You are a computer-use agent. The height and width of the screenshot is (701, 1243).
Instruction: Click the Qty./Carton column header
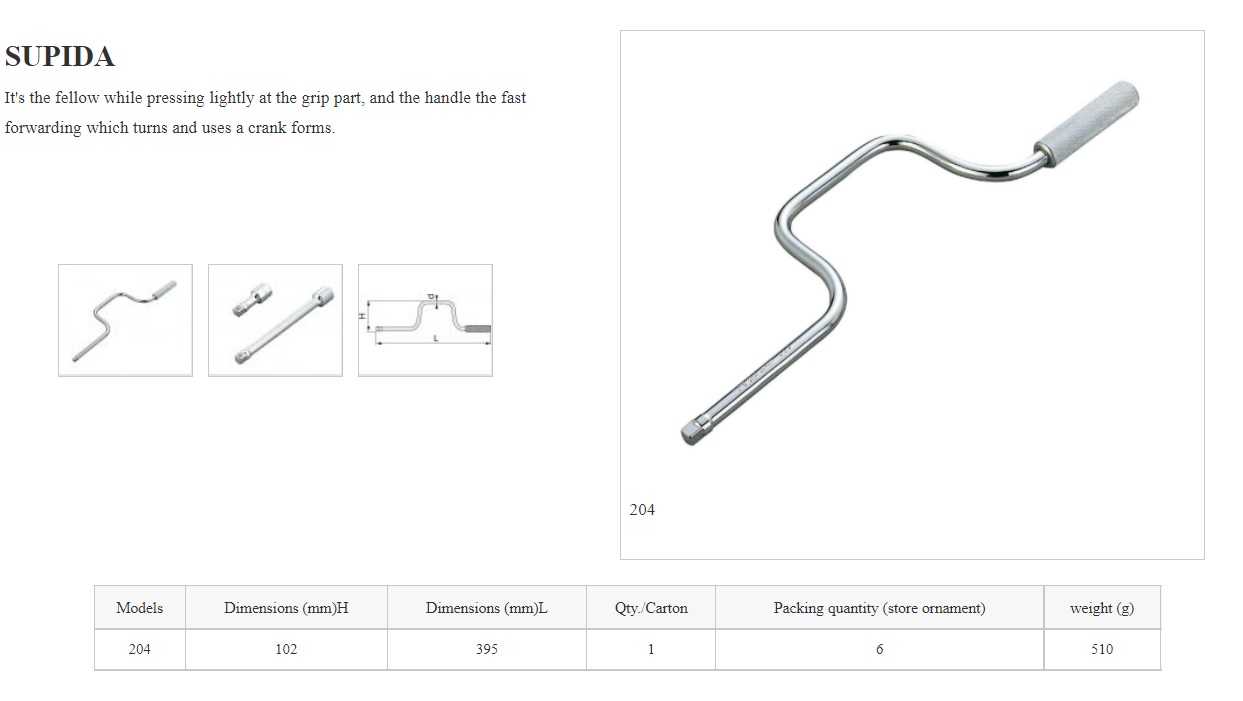651,608
